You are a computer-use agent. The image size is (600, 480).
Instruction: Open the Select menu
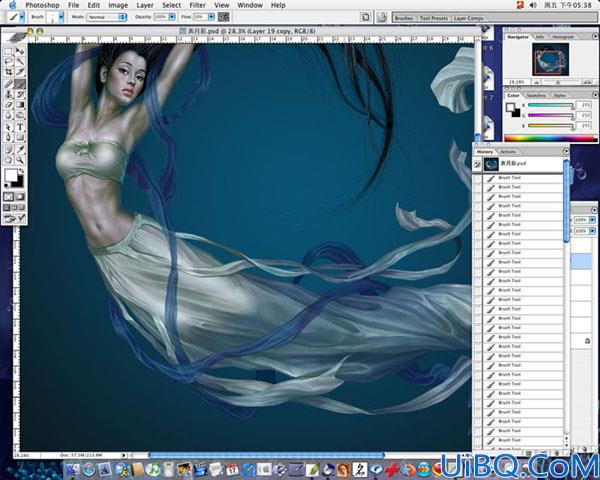[x=171, y=5]
